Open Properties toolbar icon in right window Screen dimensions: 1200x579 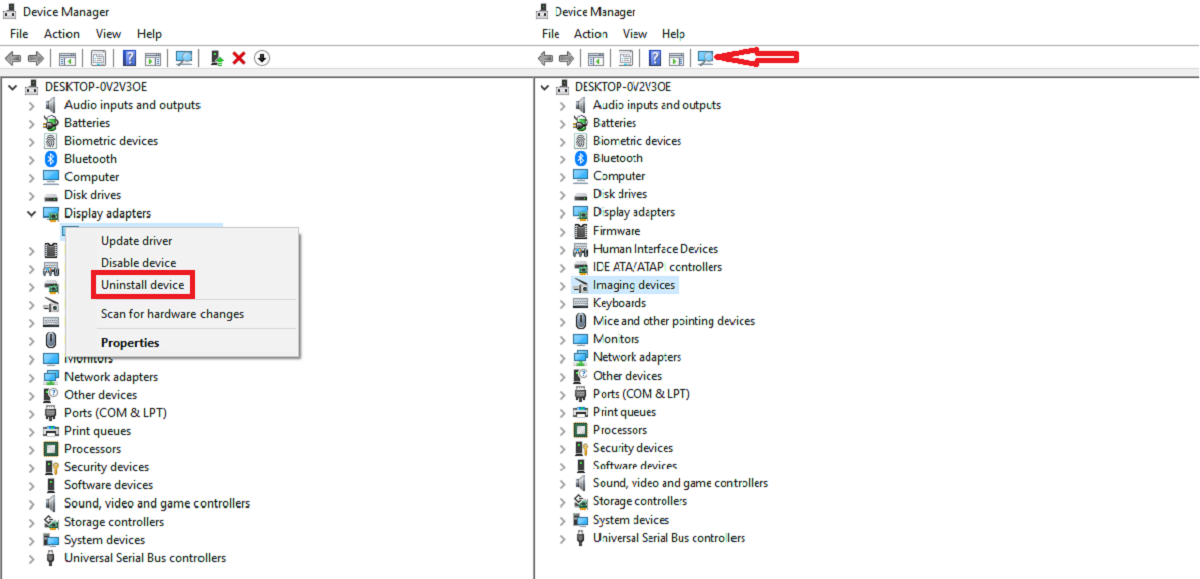(626, 58)
